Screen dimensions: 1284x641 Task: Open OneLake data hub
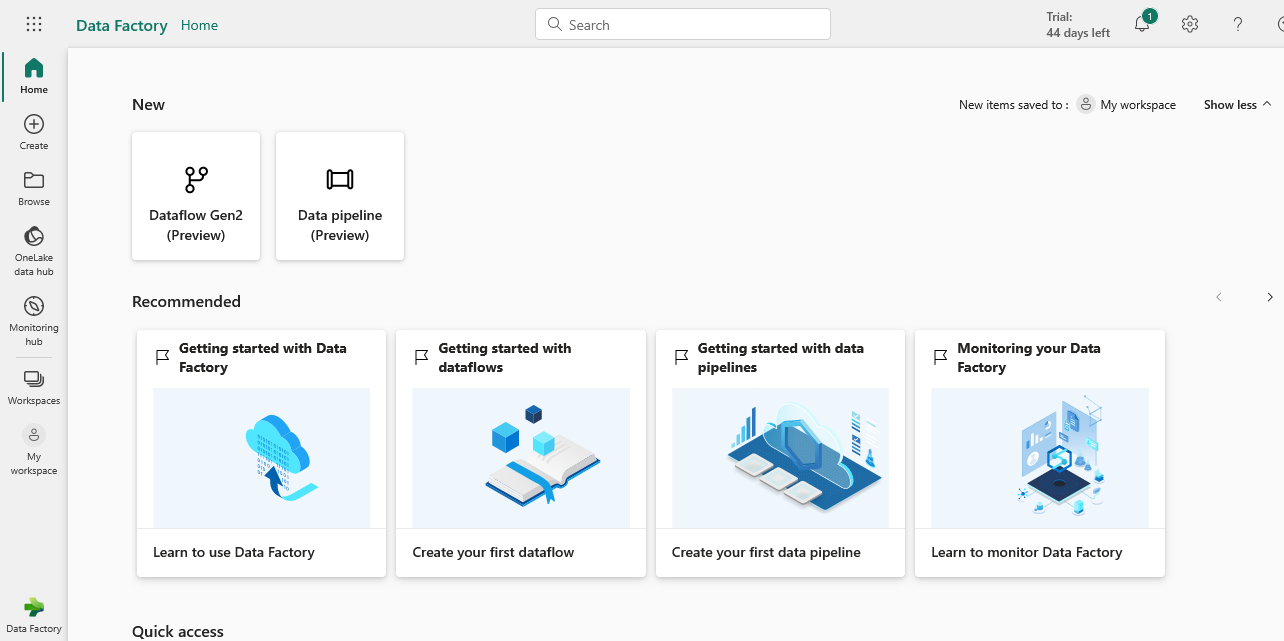[34, 251]
